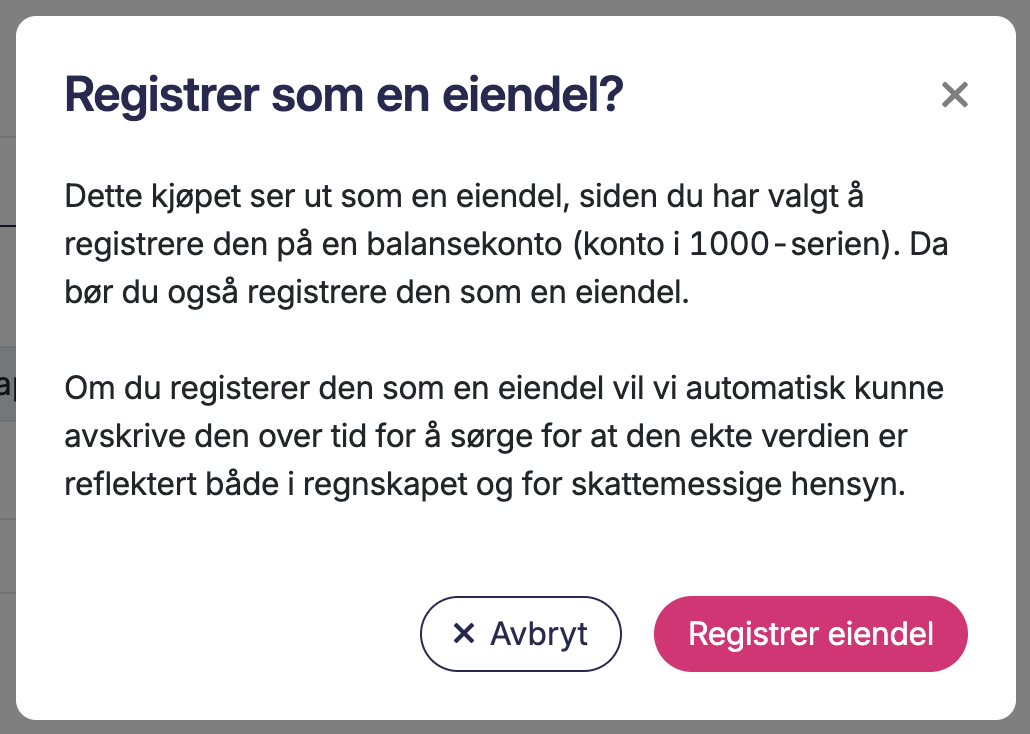
Task: Click the dimmed backdrop below the dialog
Action: coord(515,727)
